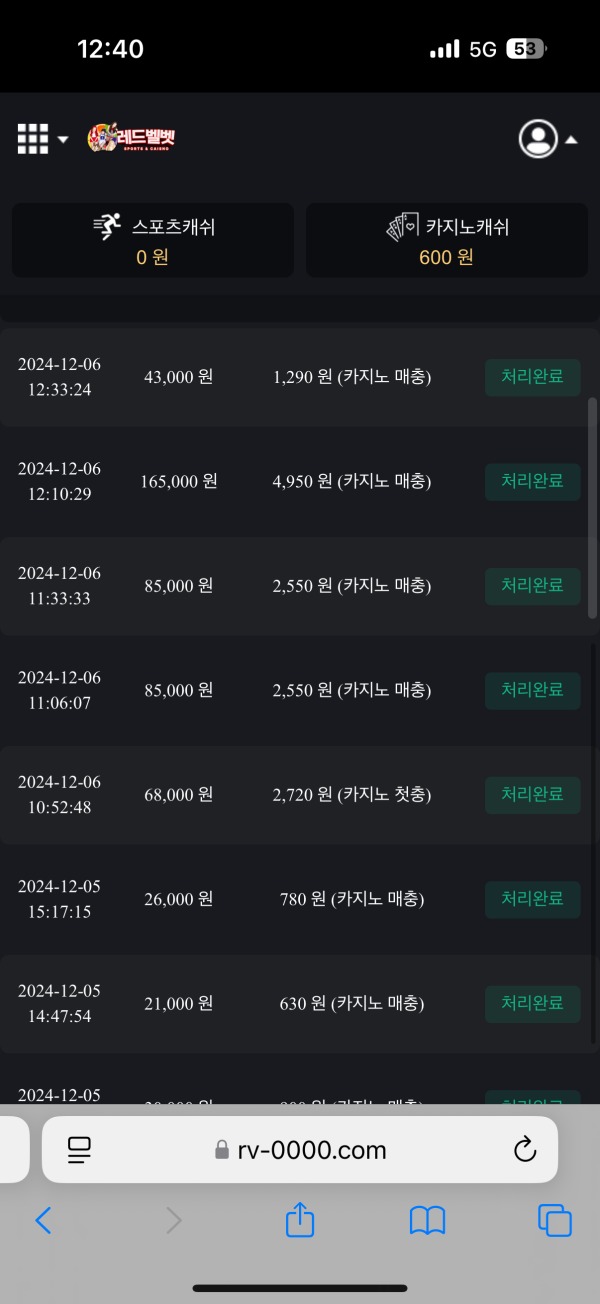
Task: Select the 카지노캐쉬 600원 panel
Action: pyautogui.click(x=446, y=240)
